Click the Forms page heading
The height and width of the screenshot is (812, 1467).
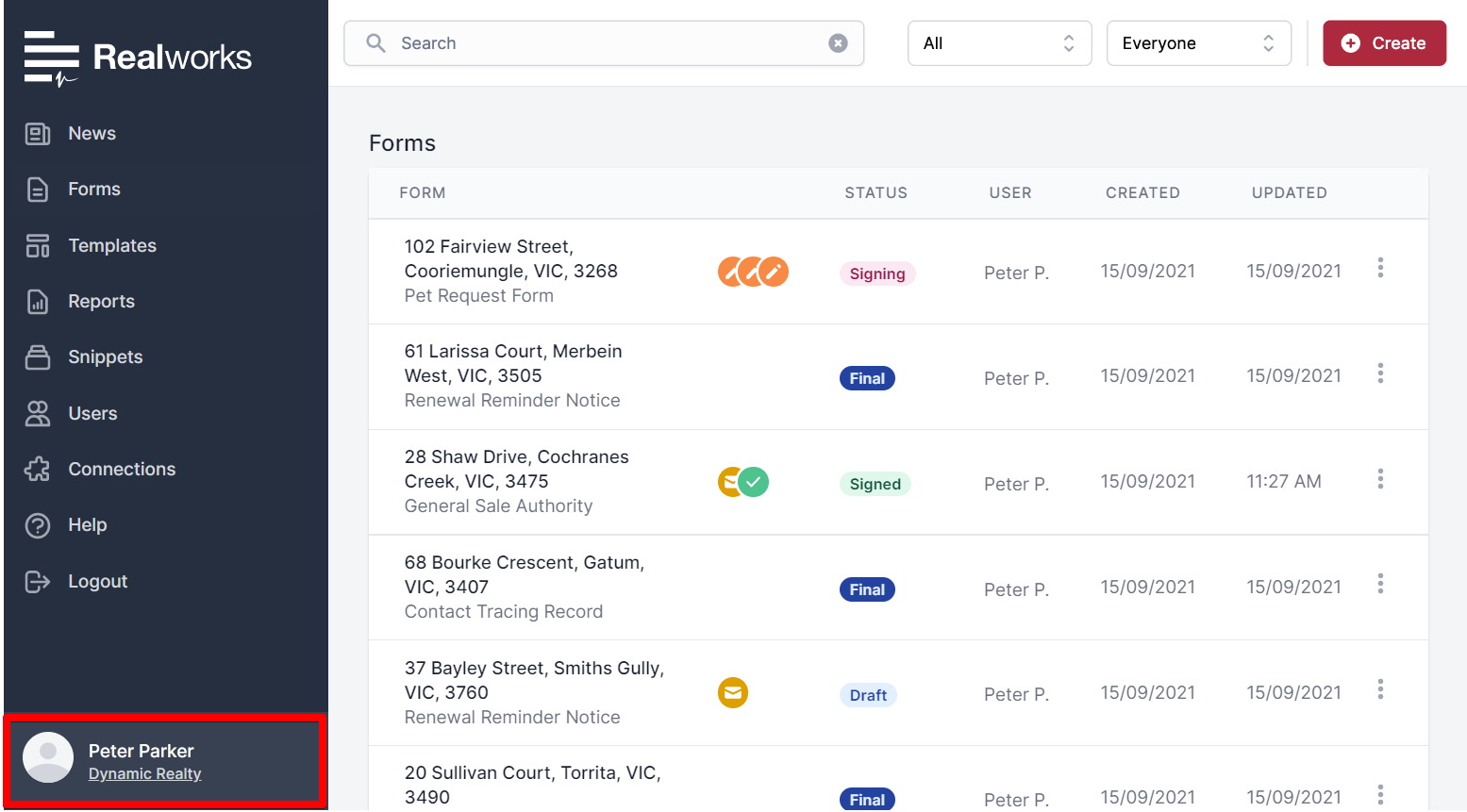403,143
